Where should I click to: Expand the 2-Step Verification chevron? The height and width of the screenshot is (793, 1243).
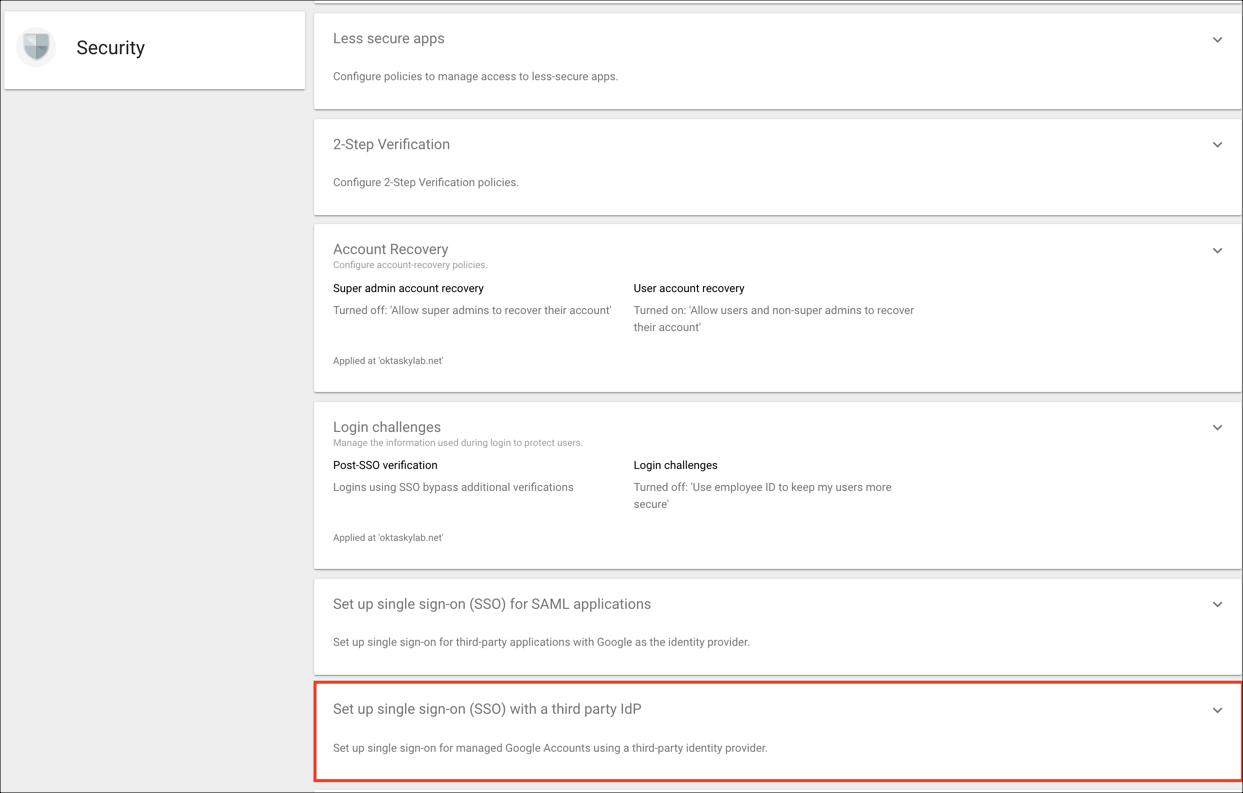click(1217, 145)
